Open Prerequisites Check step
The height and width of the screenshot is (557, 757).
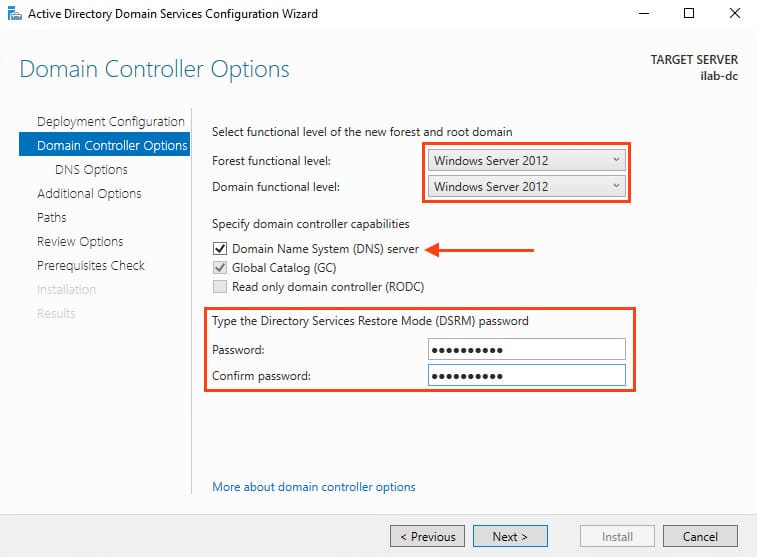pos(91,266)
